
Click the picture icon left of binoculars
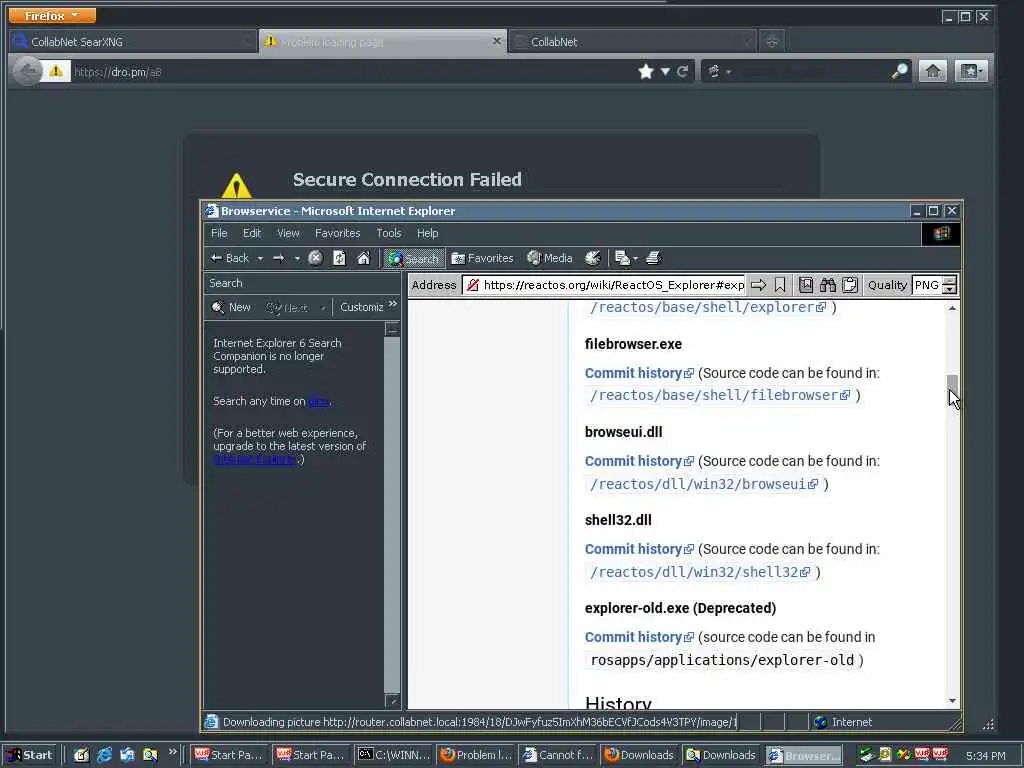806,285
